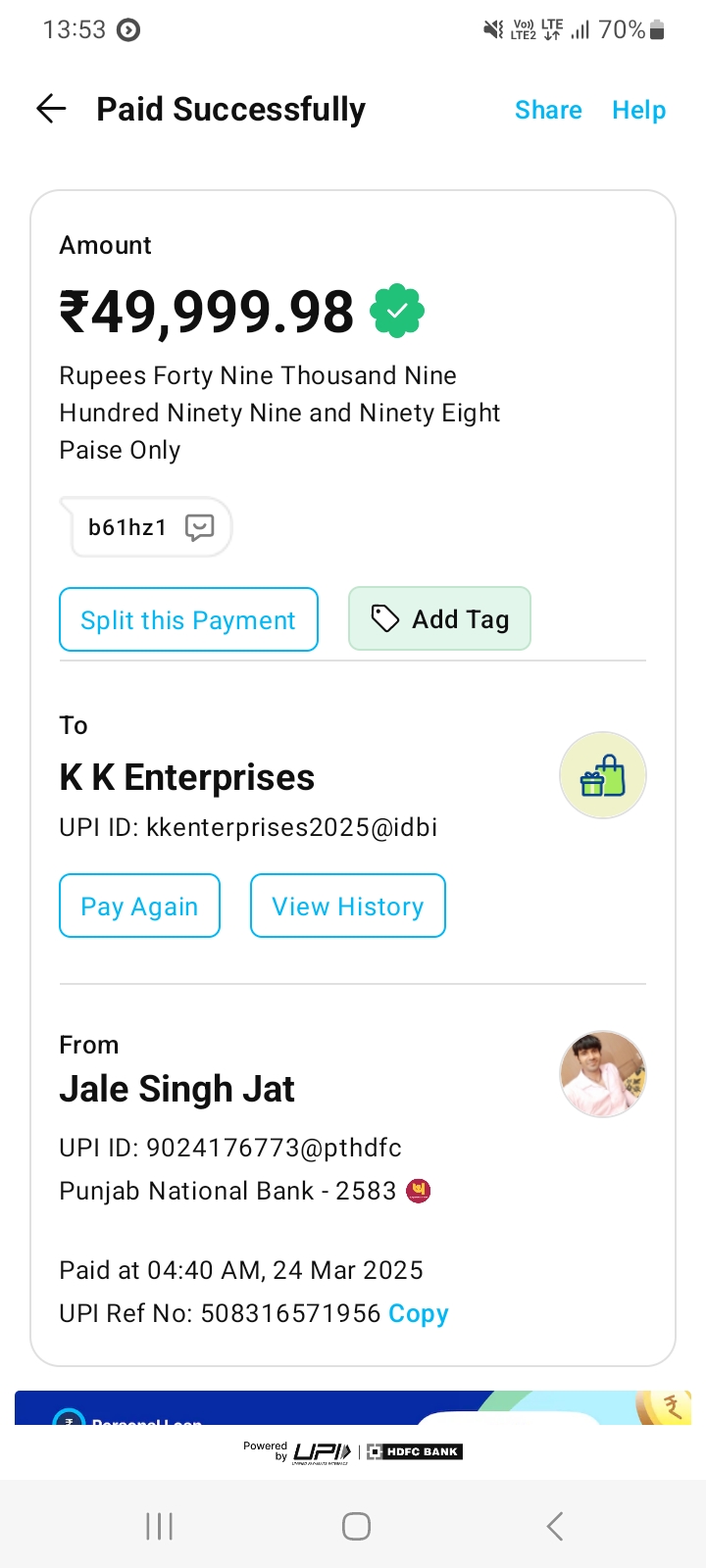The height and width of the screenshot is (1568, 706).
Task: View History with K K Enterprises
Action: point(348,906)
